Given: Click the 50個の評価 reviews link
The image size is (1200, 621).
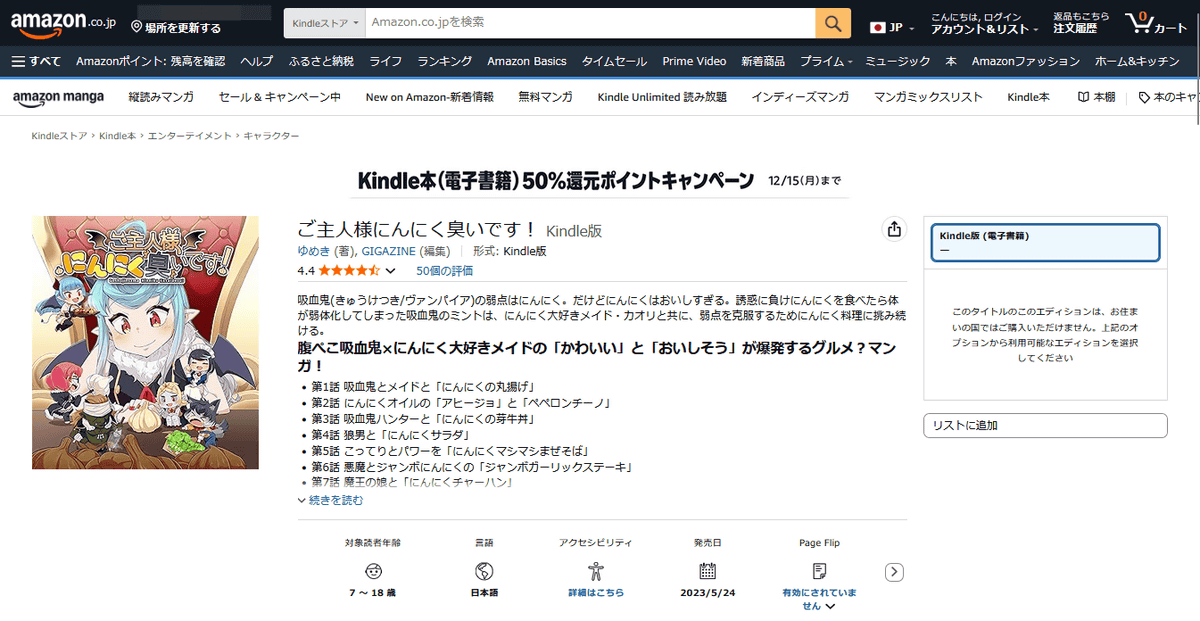Looking at the screenshot, I should (444, 271).
